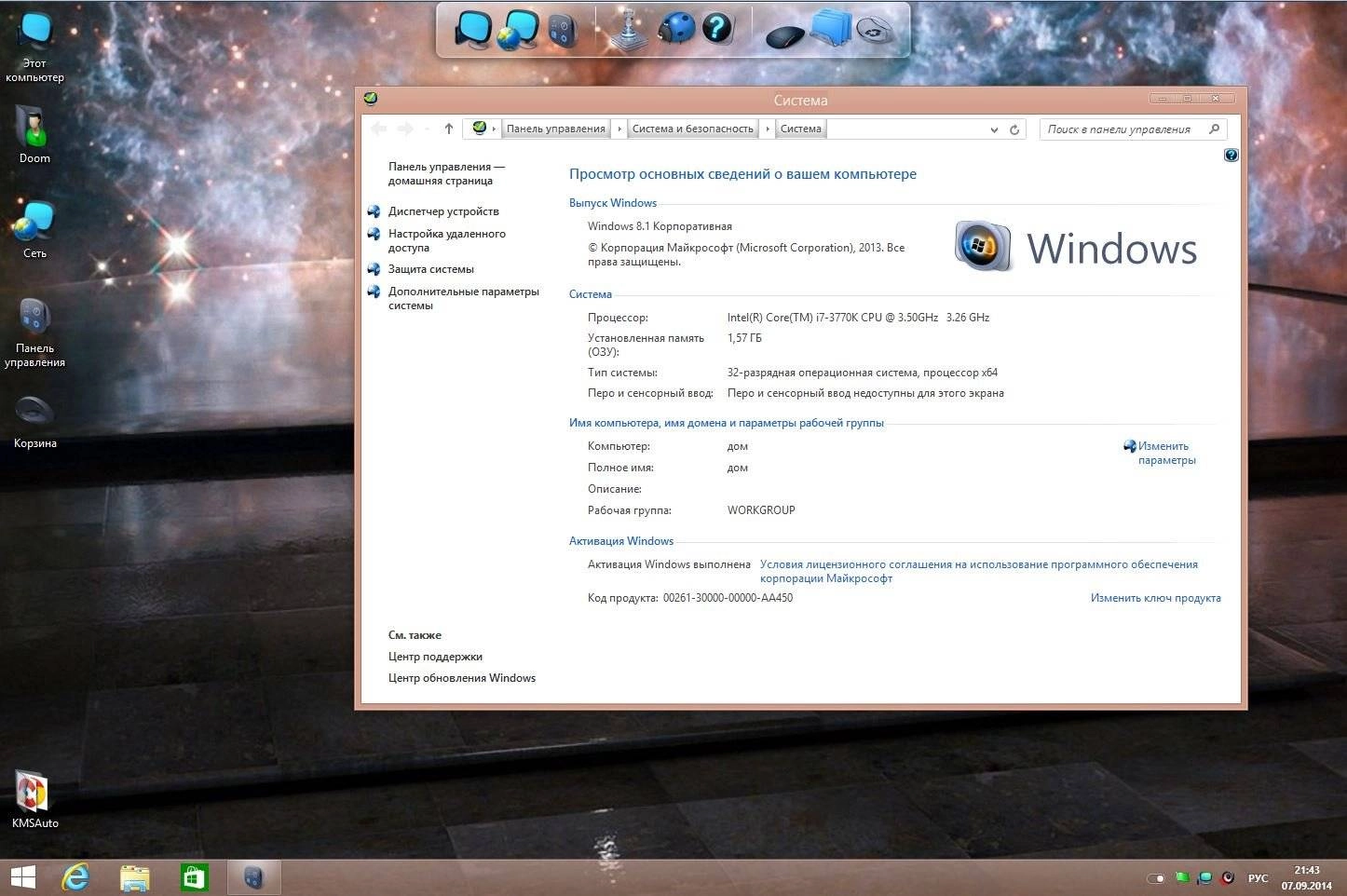Go back using the back arrow
The height and width of the screenshot is (896, 1347).
(378, 129)
